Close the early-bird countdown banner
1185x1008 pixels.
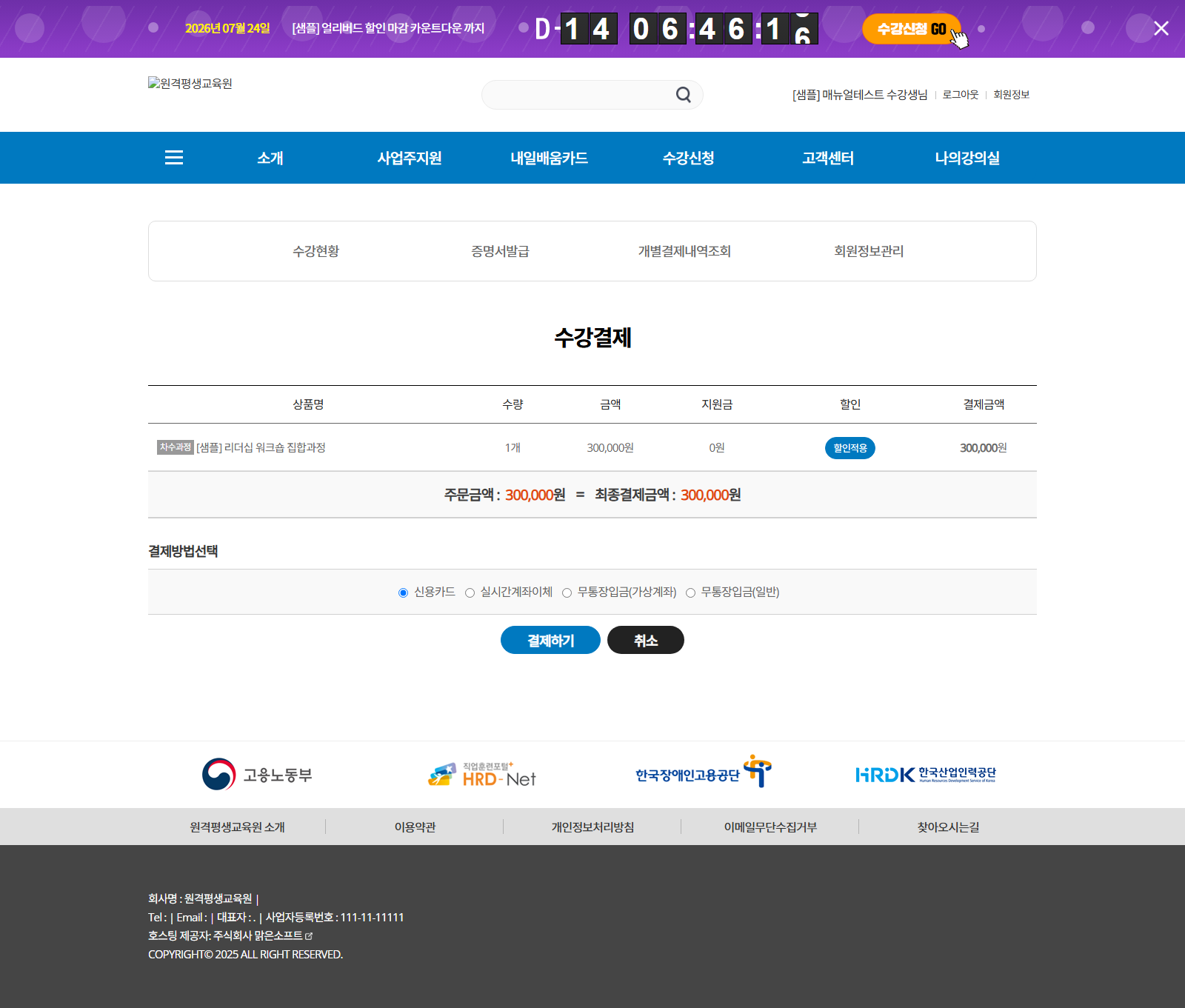[x=1161, y=28]
